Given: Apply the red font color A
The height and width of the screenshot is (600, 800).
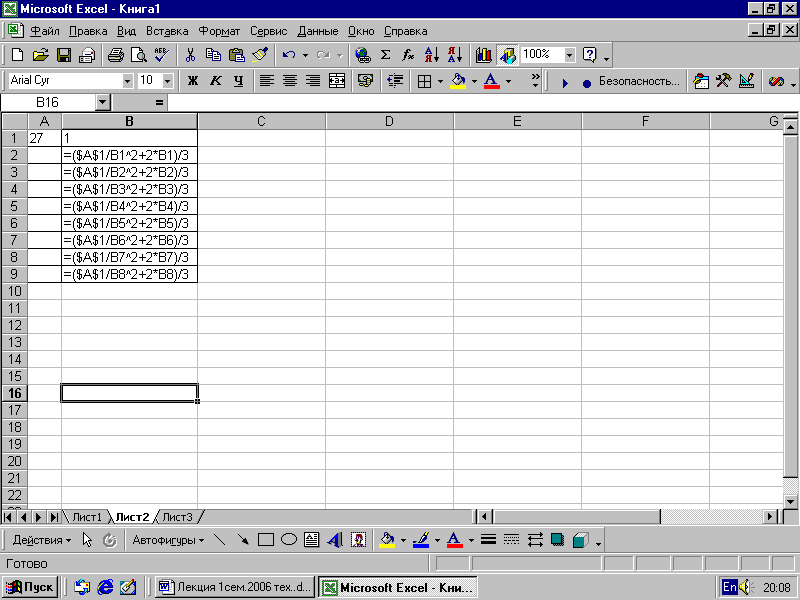Looking at the screenshot, I should coord(491,81).
